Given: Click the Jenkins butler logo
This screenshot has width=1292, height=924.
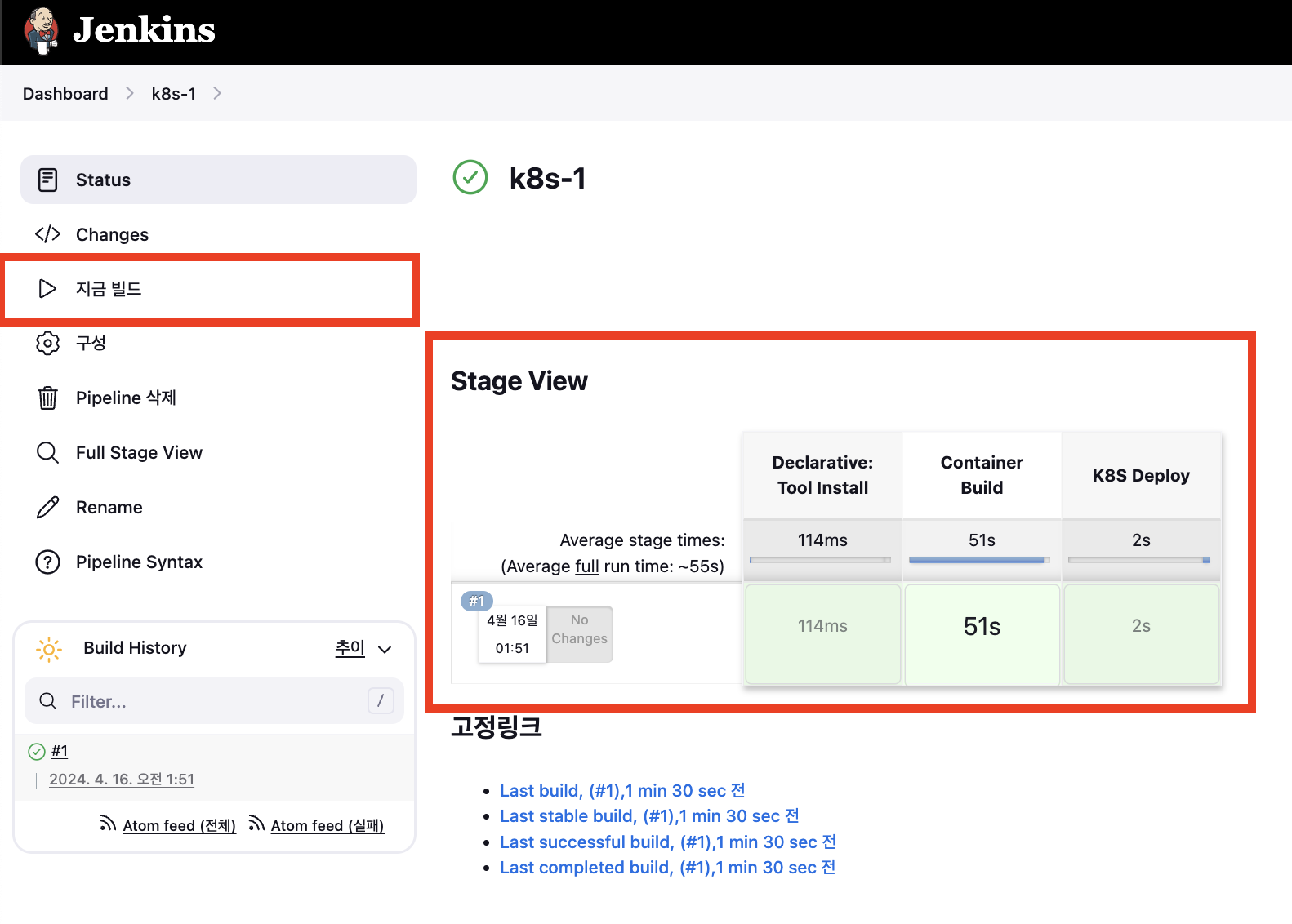Looking at the screenshot, I should [41, 31].
